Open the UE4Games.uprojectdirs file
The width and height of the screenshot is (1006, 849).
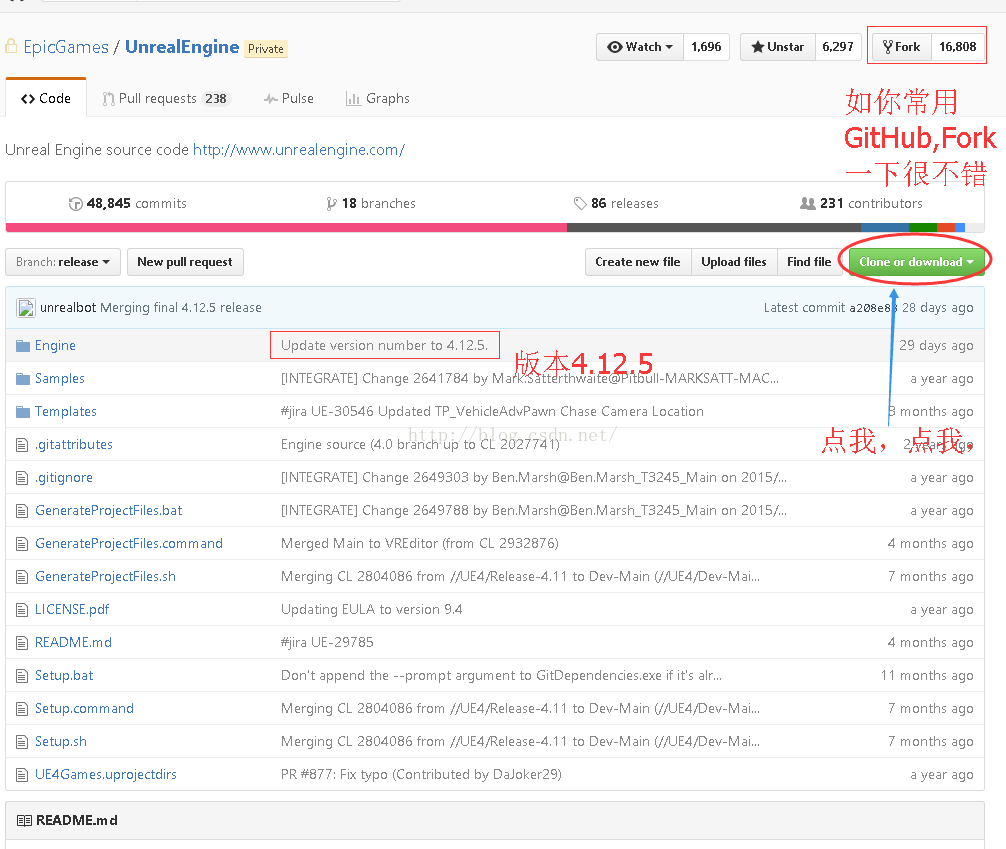coord(106,775)
